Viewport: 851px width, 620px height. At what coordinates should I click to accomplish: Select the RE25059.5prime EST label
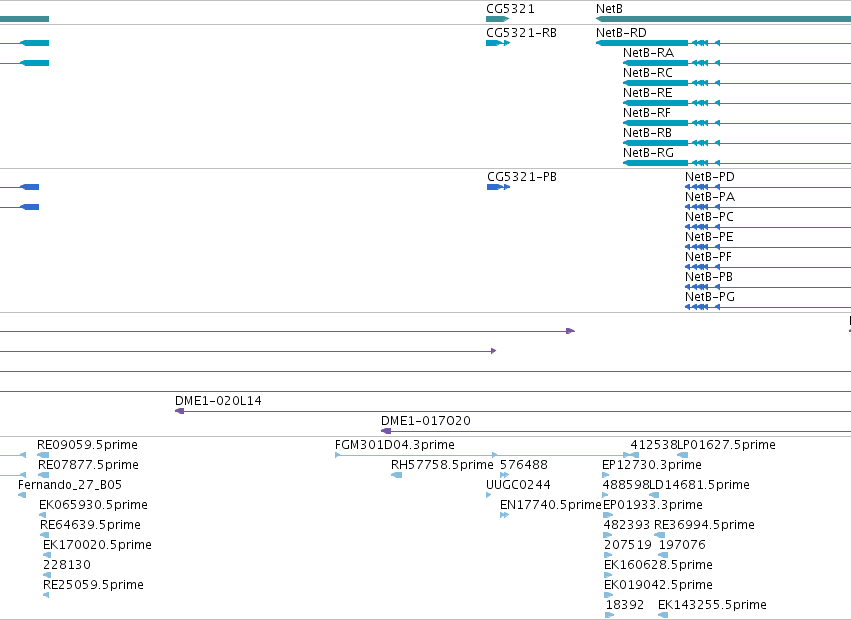tap(93, 585)
